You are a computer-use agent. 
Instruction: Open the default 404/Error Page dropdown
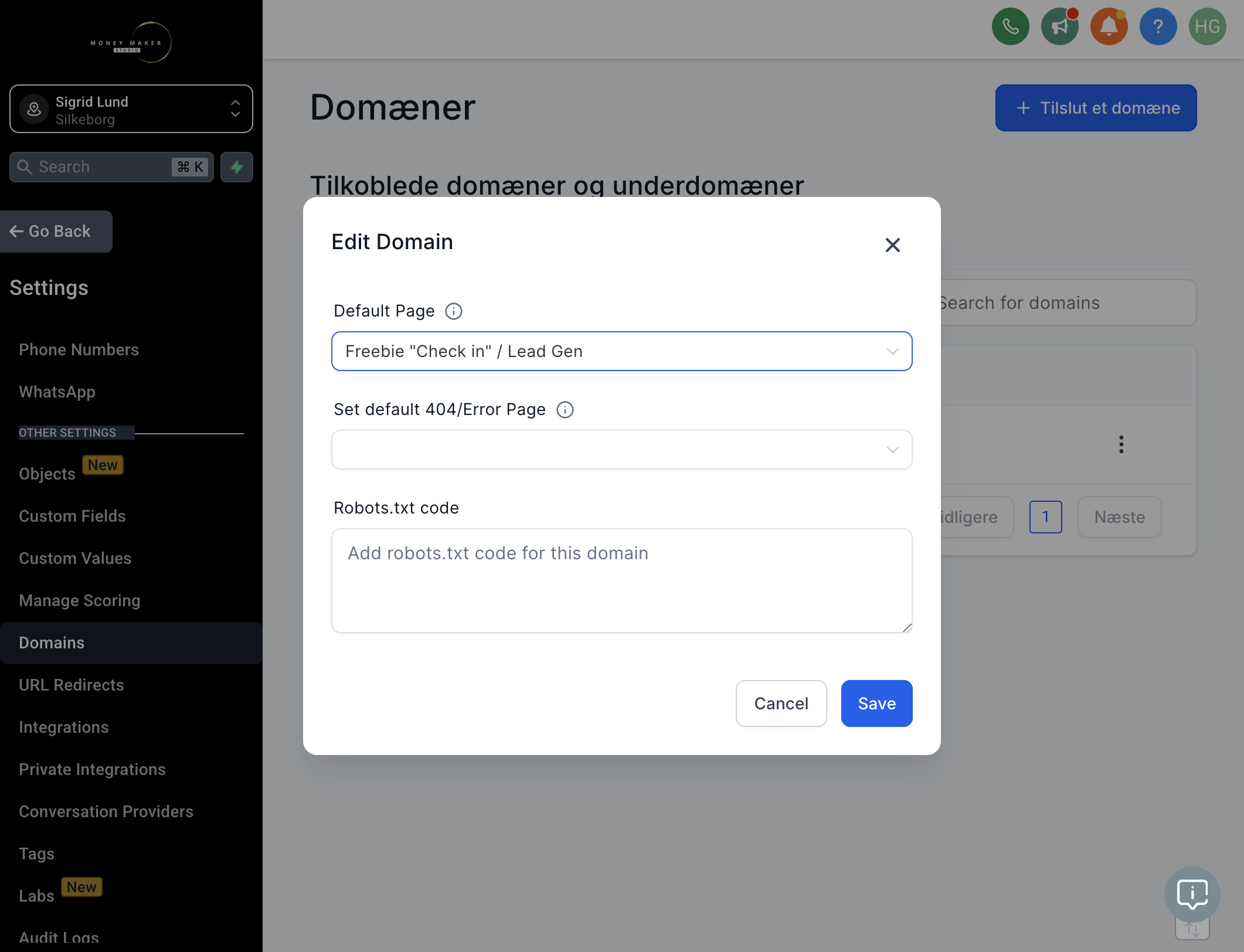point(621,450)
